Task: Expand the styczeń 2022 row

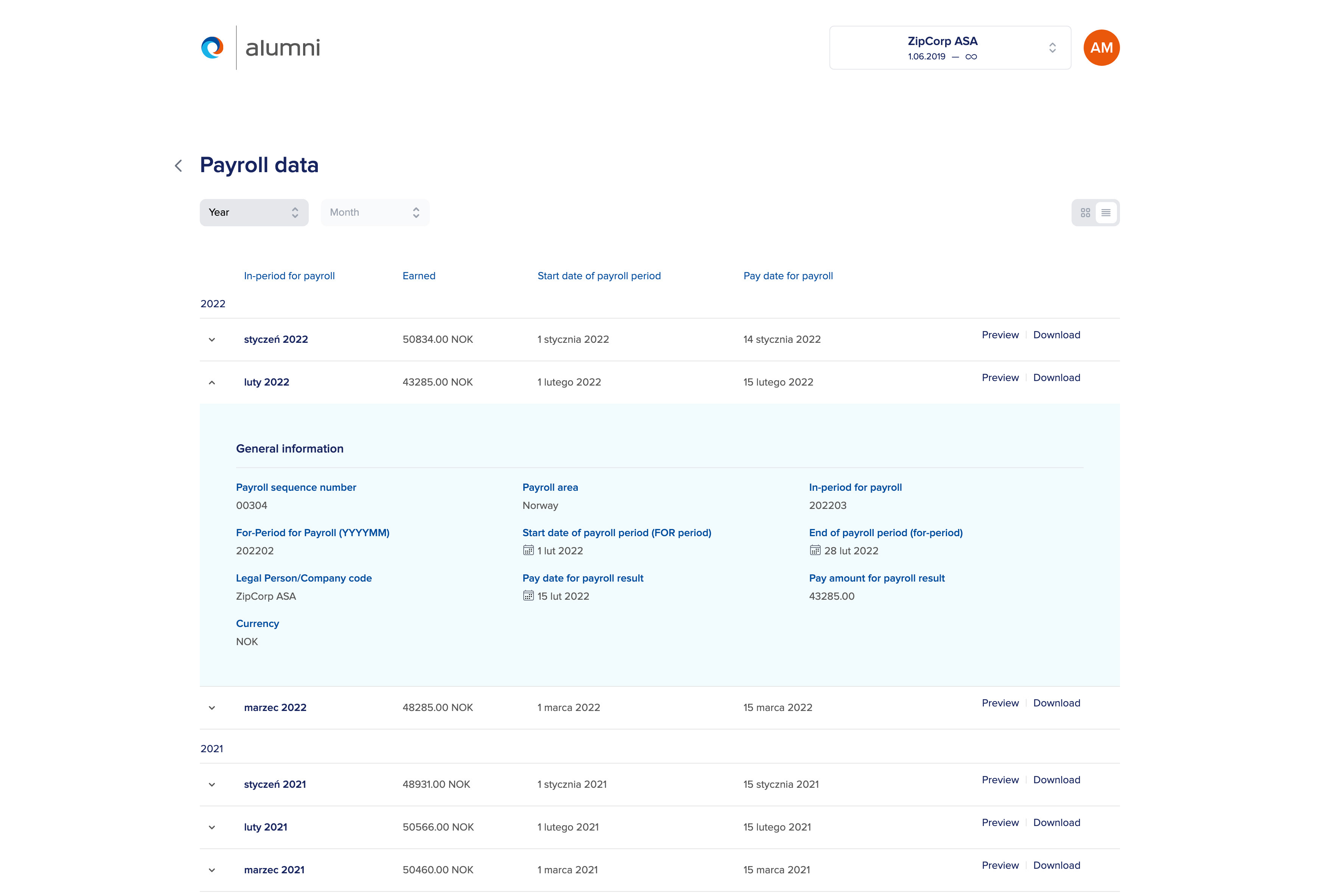Action: point(212,340)
